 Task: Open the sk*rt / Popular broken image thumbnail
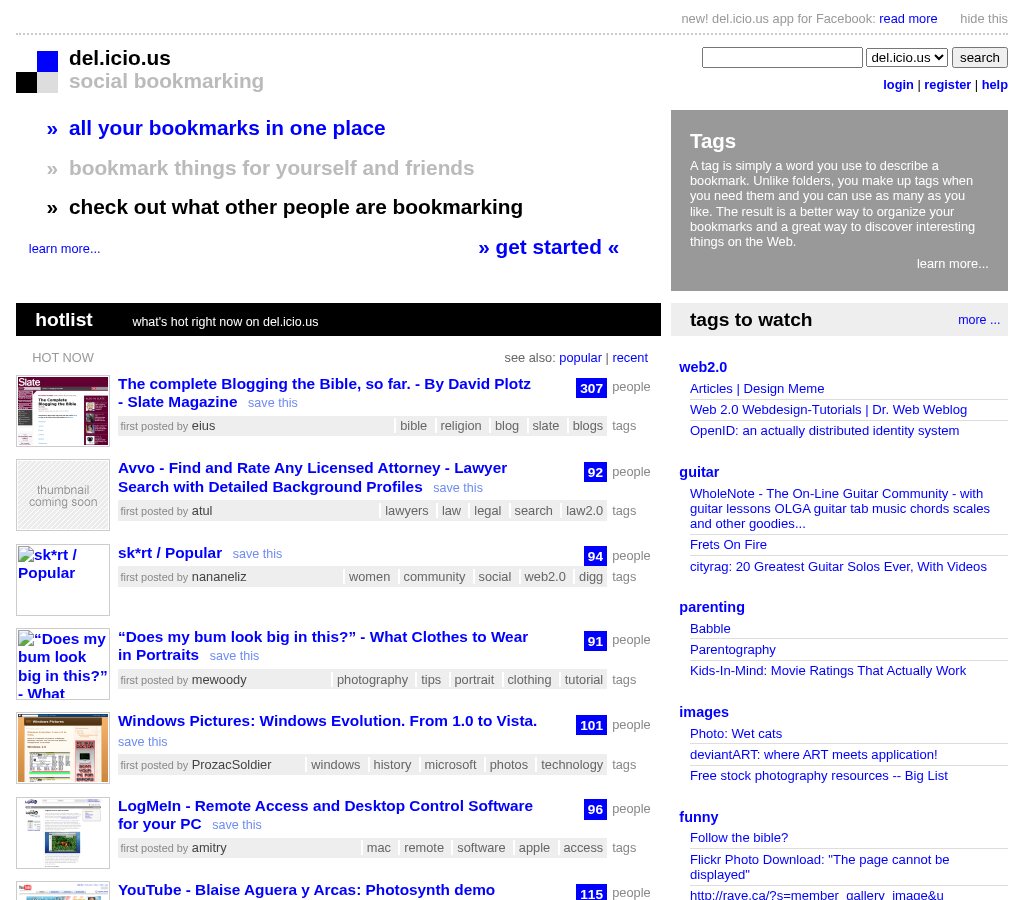[x=63, y=580]
